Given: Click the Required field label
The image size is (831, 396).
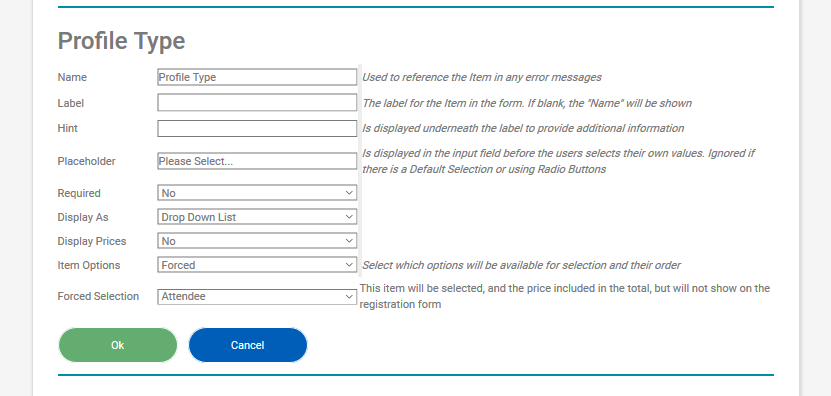Looking at the screenshot, I should (x=79, y=193).
